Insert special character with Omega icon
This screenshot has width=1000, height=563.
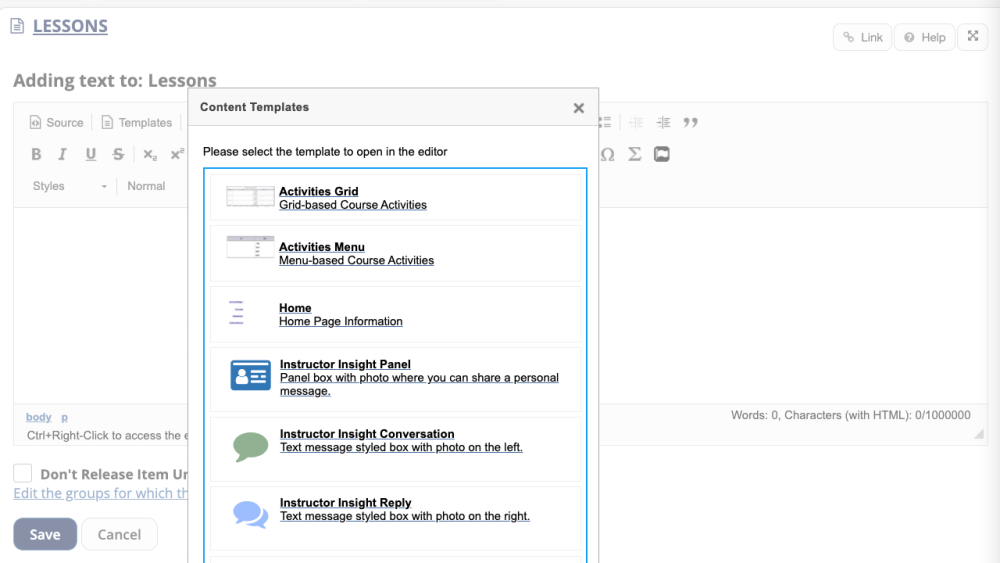point(608,154)
